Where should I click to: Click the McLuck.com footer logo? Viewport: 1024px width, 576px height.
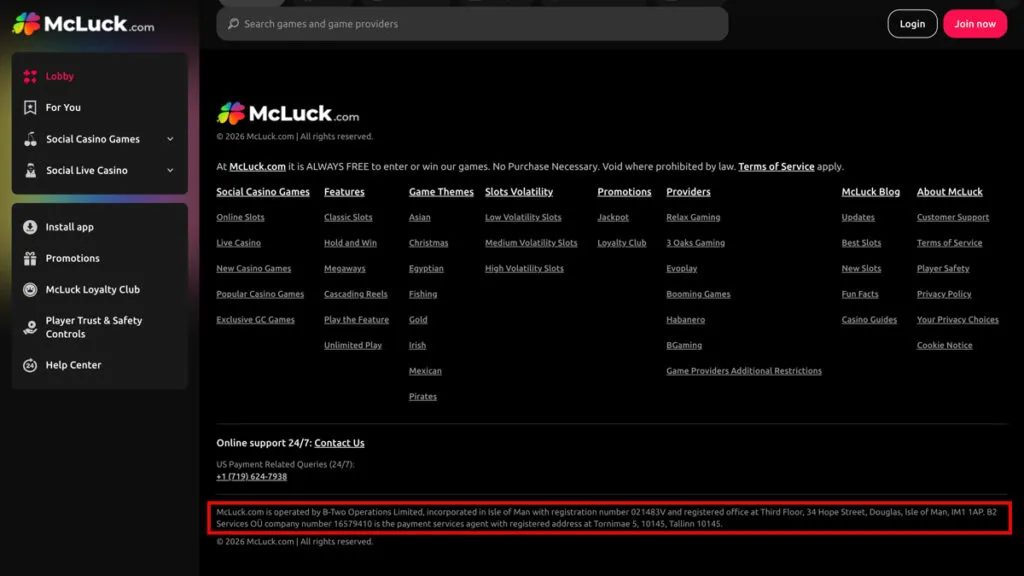tap(288, 114)
